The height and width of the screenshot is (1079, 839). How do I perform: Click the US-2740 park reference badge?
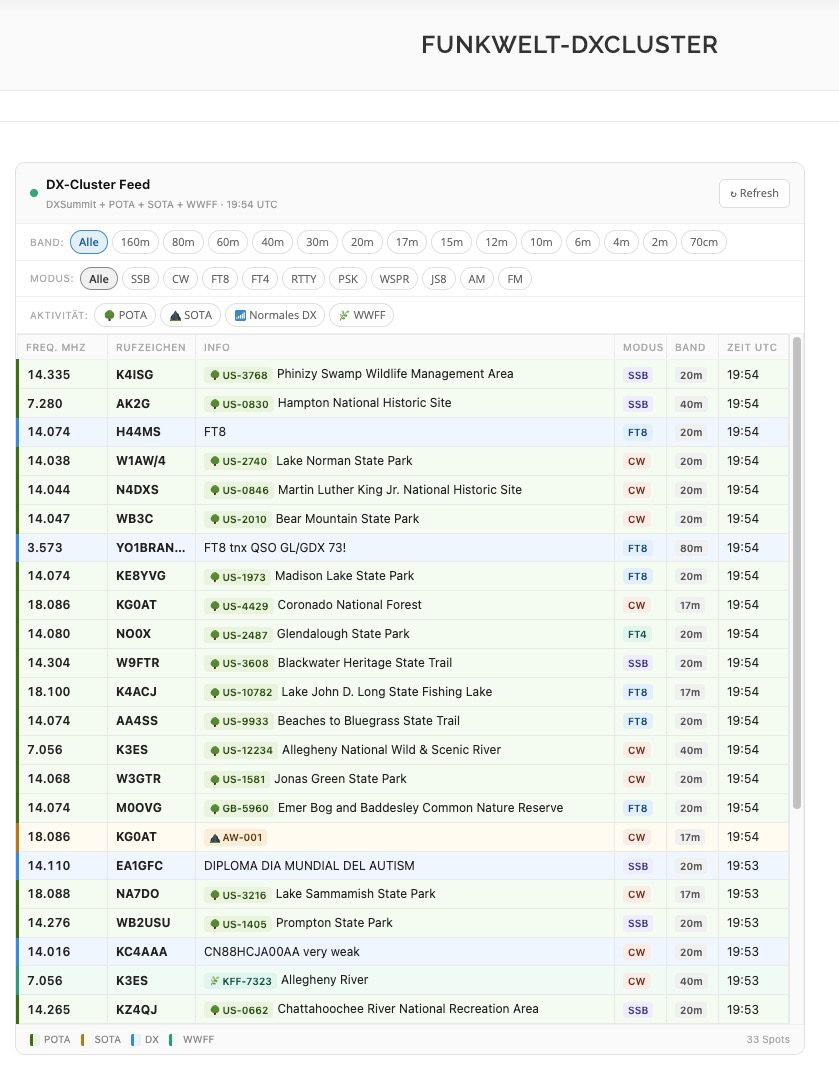(x=237, y=462)
